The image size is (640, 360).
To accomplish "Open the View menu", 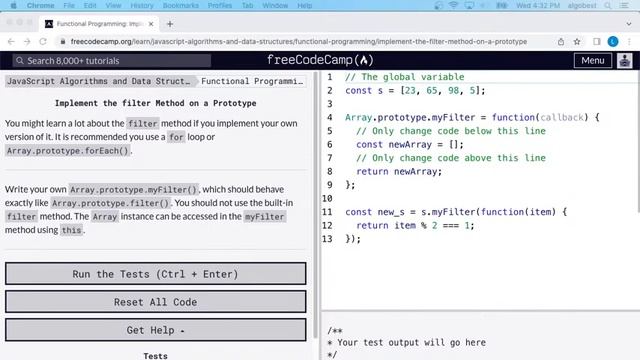I will (113, 6).
